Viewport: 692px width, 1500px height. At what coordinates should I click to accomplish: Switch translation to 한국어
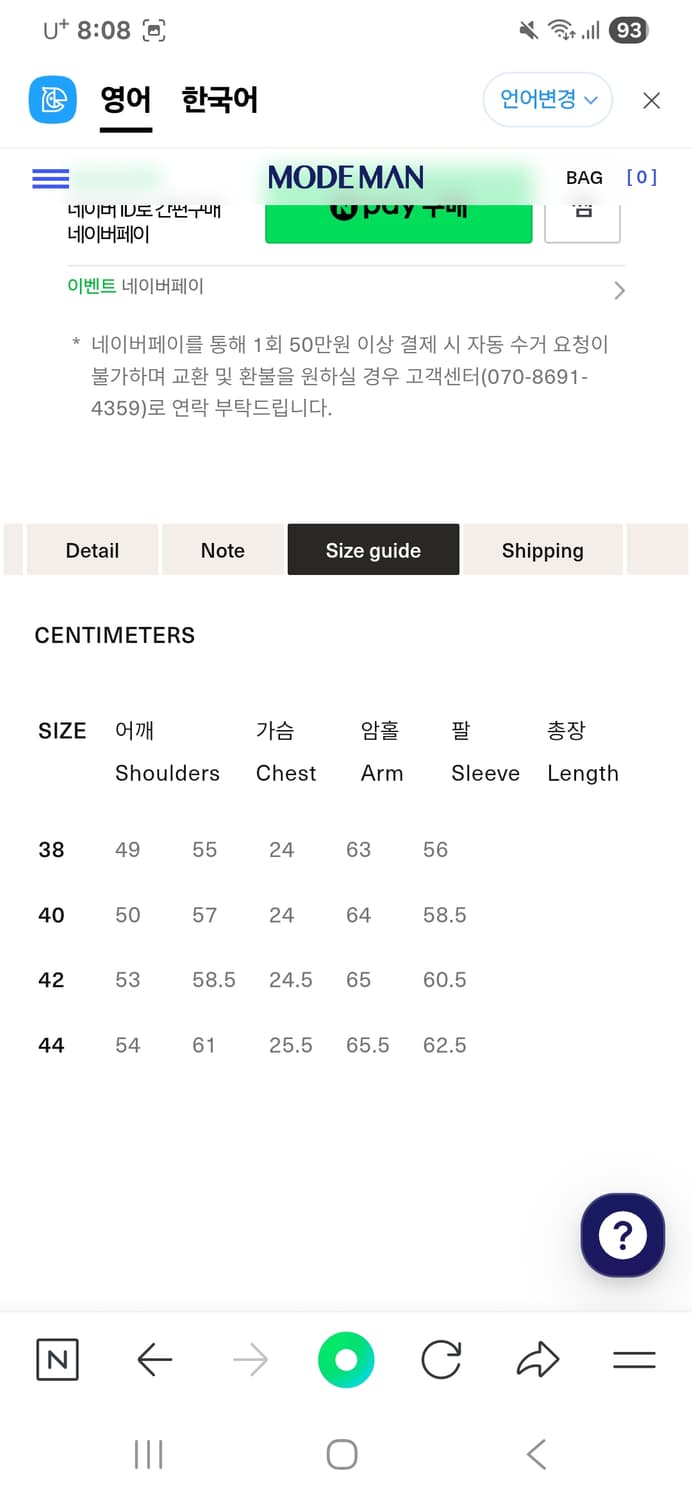pyautogui.click(x=219, y=100)
